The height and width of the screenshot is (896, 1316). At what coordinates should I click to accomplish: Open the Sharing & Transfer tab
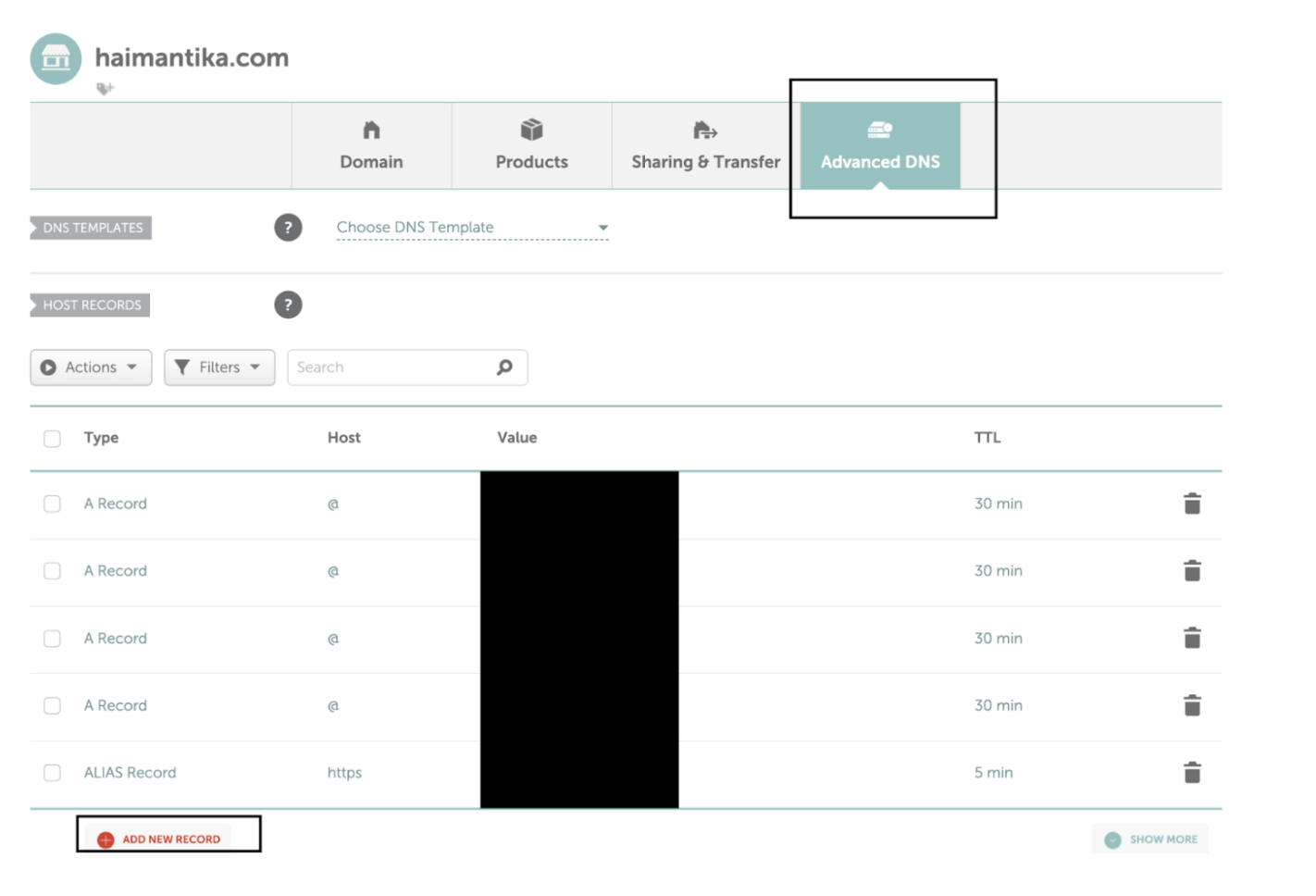point(705,146)
